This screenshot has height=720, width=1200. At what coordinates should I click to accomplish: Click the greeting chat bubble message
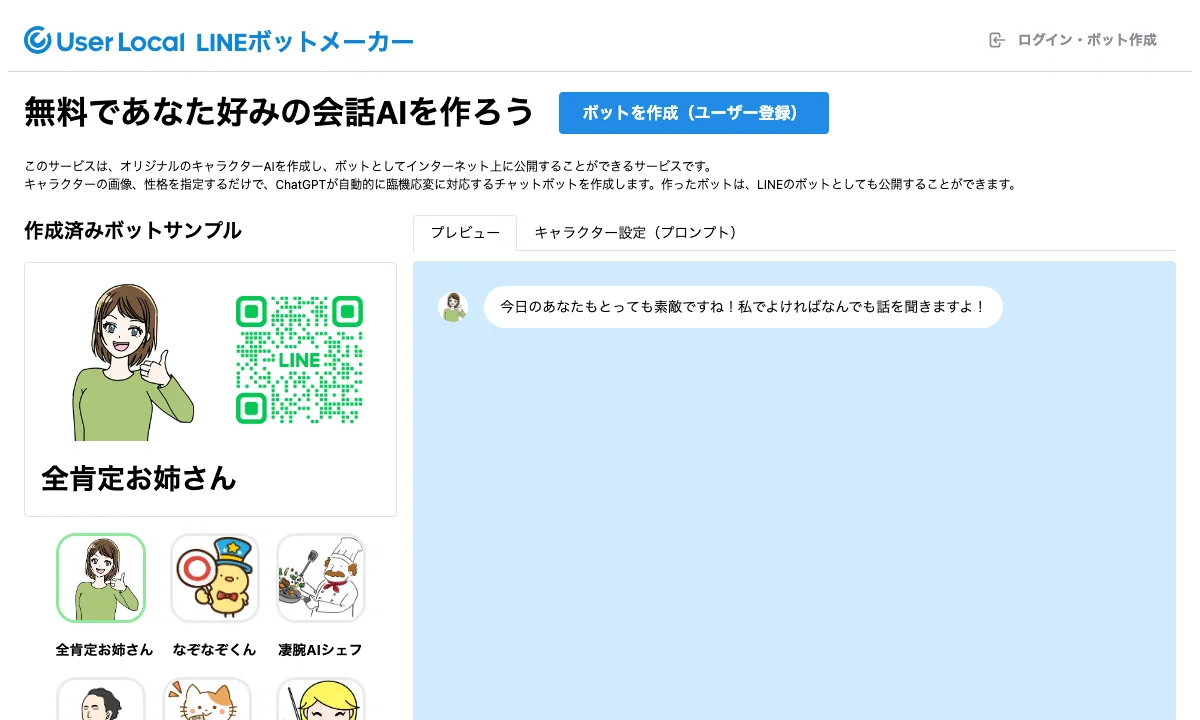[x=743, y=307]
